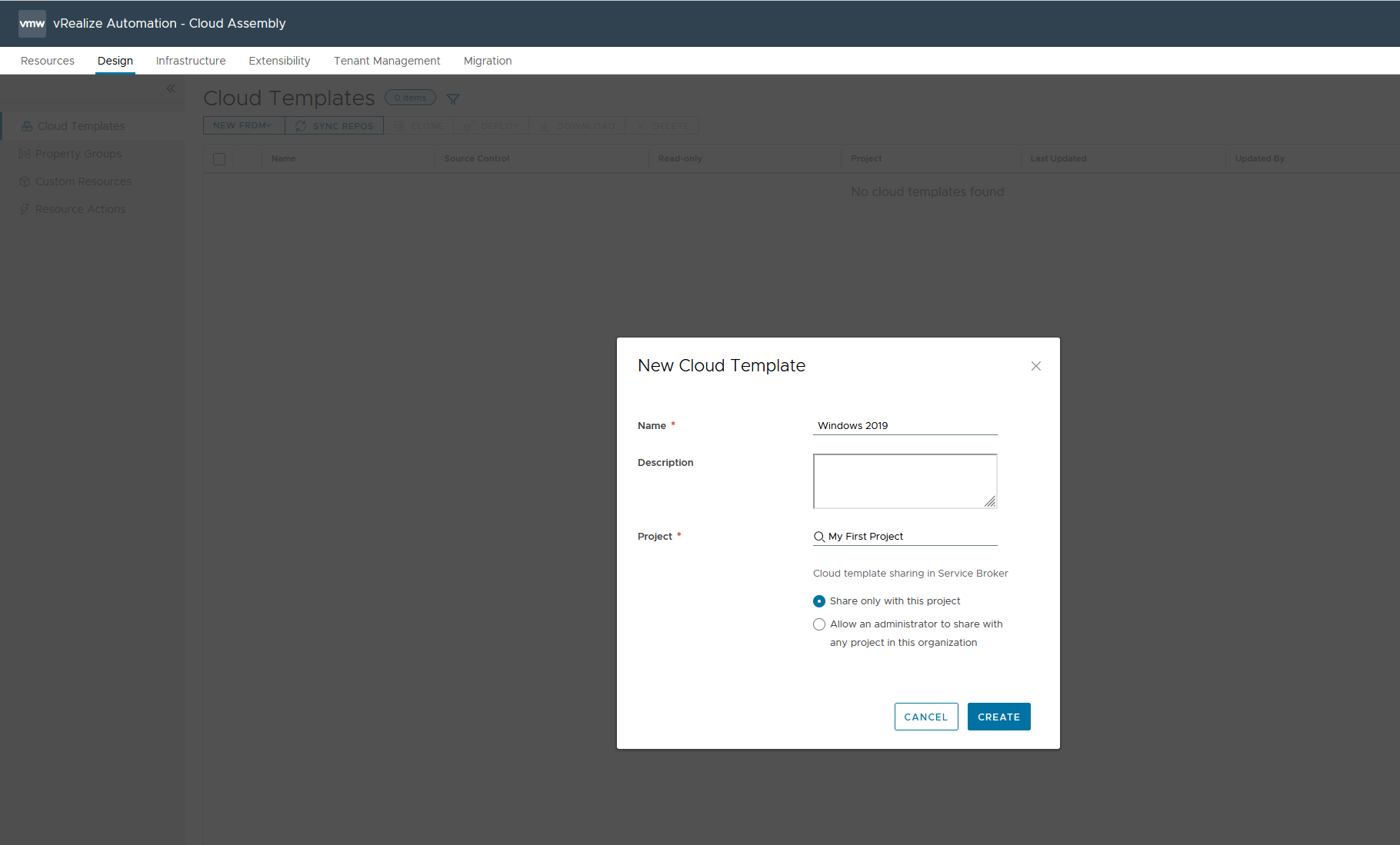Click the CANCEL button

click(x=926, y=717)
